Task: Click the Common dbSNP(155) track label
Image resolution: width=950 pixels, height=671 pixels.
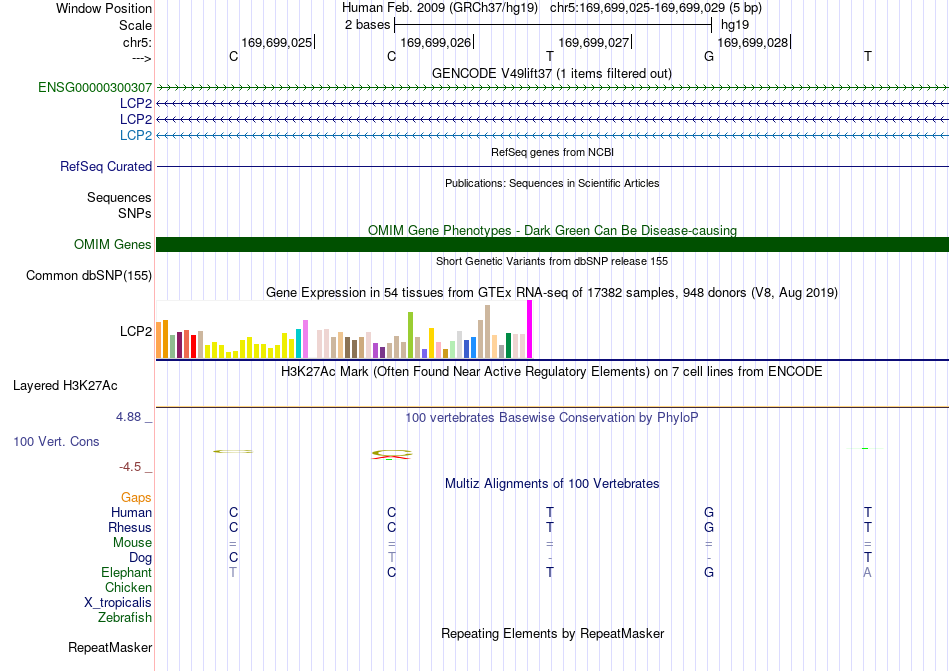Action: [89, 276]
